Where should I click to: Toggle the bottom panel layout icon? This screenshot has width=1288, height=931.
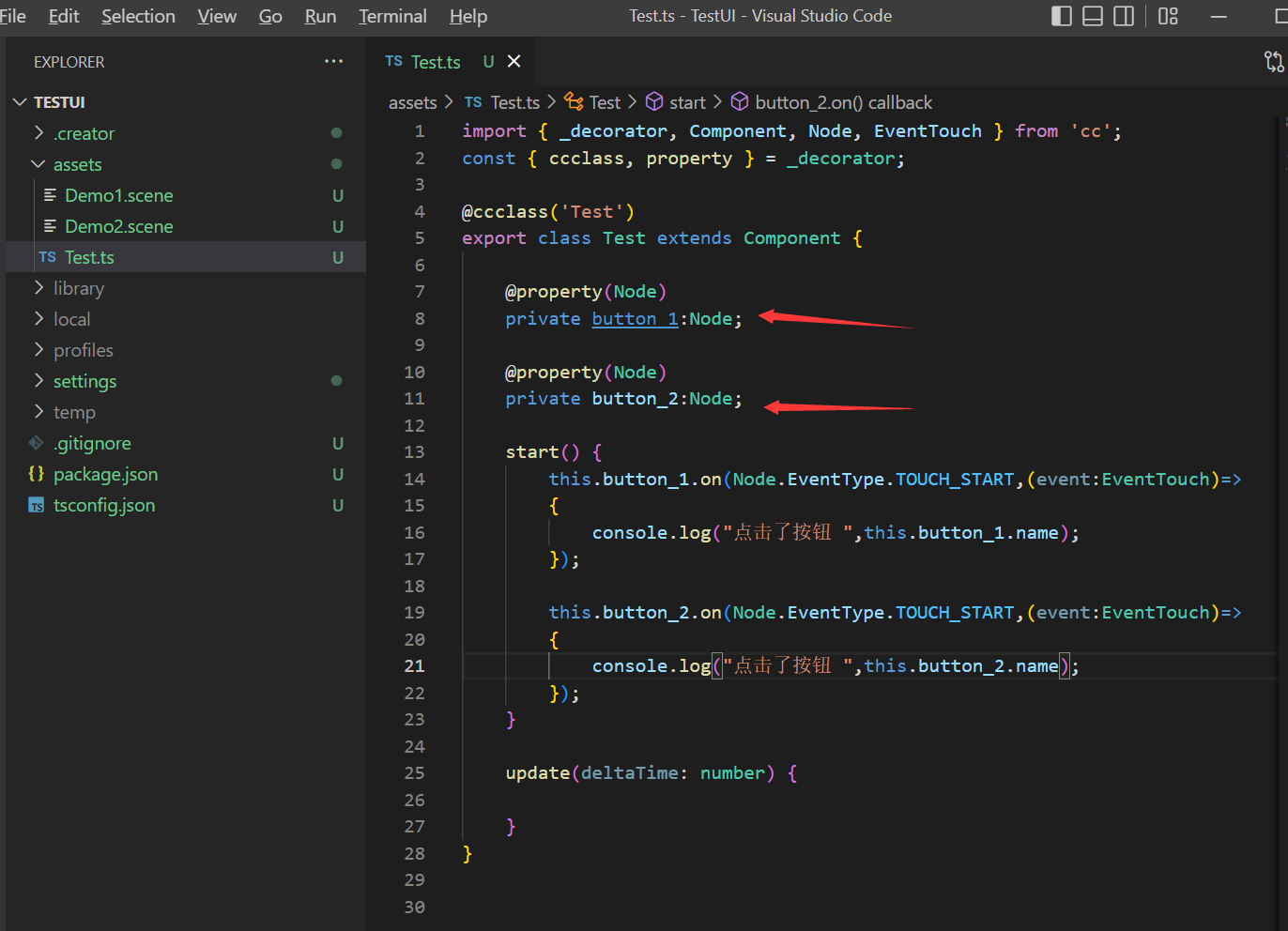(x=1093, y=16)
